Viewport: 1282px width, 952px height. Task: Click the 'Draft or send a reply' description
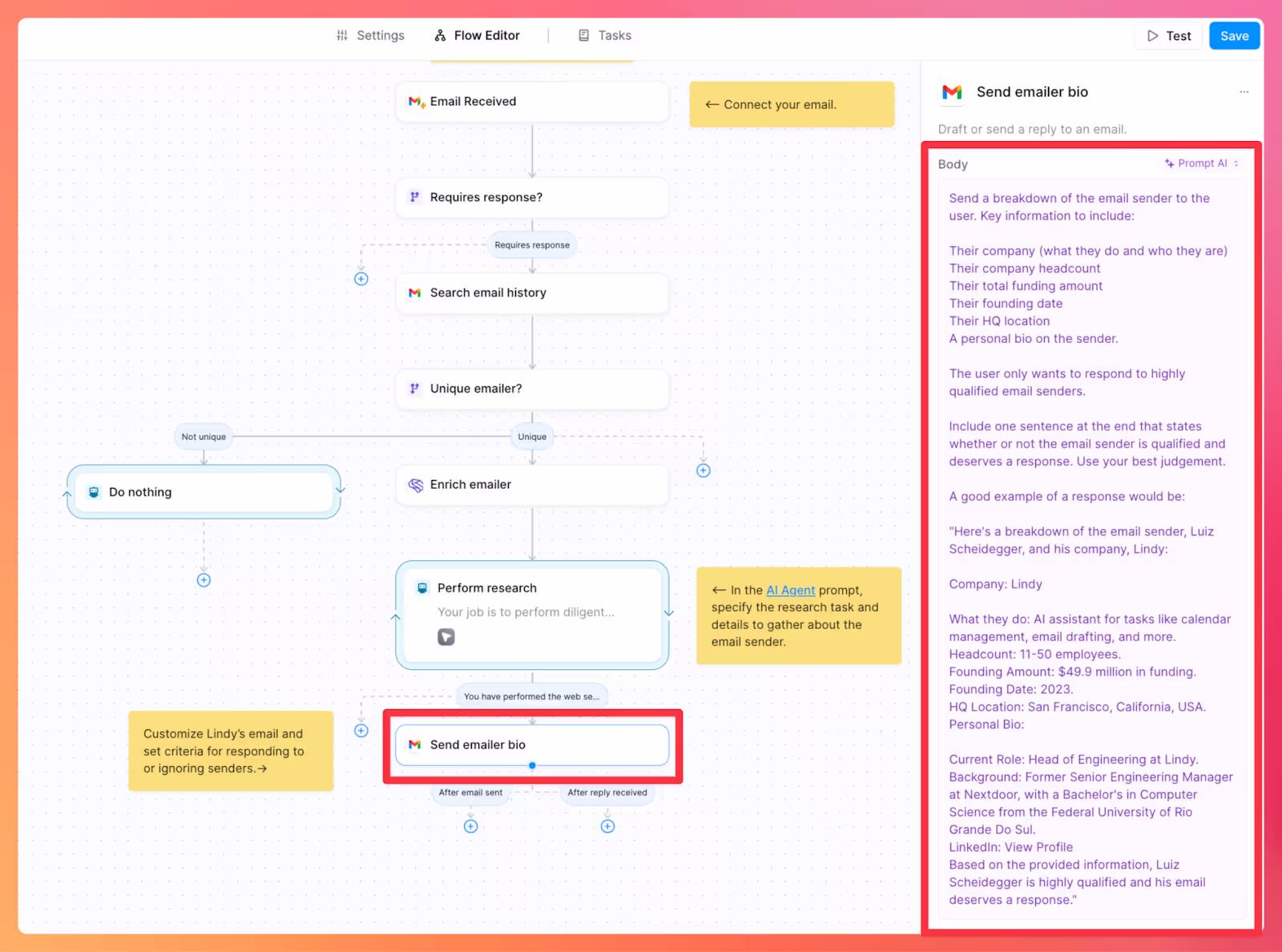(x=1032, y=129)
